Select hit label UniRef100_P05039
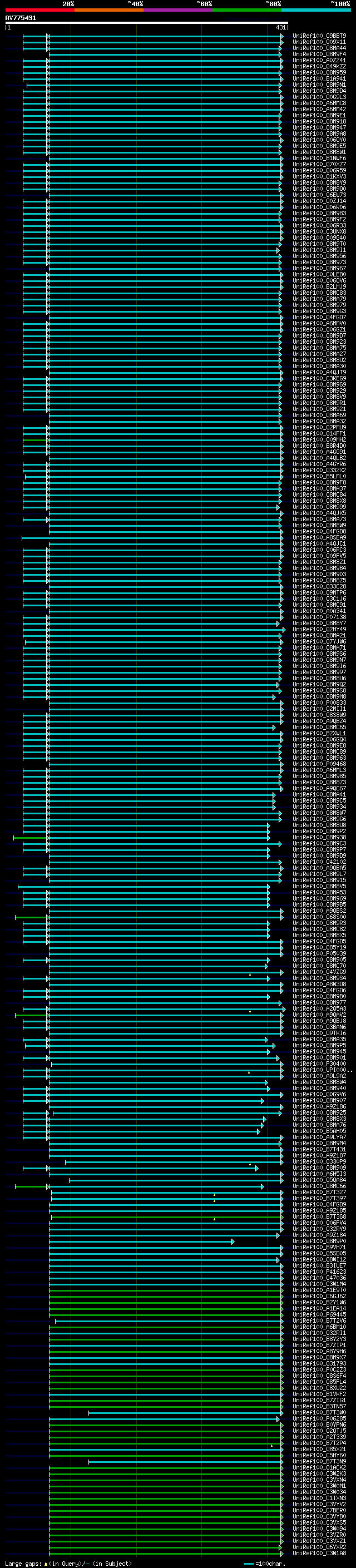The image size is (356, 1568). point(319,954)
